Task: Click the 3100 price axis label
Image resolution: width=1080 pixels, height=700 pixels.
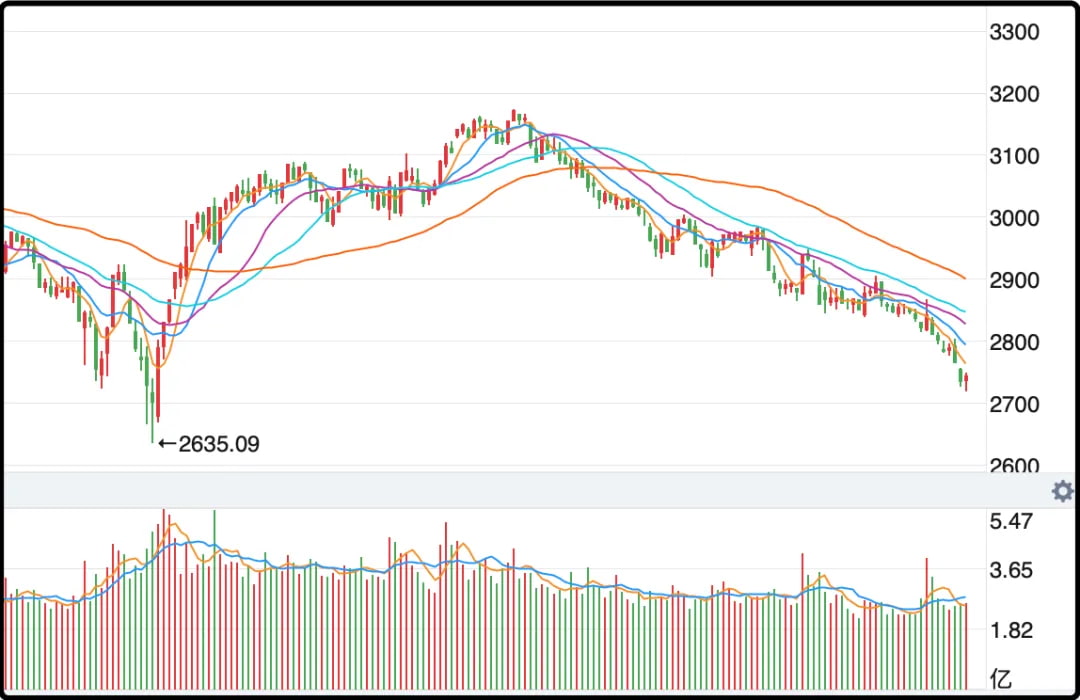Action: point(1014,156)
